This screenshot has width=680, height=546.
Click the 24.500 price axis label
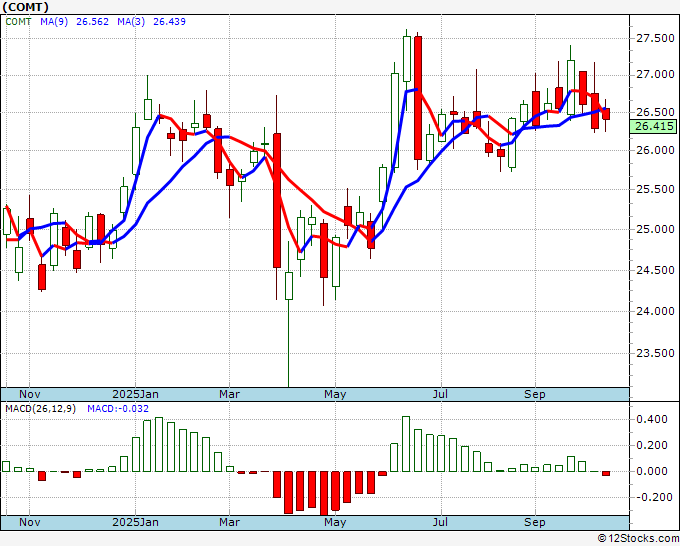[x=655, y=270]
